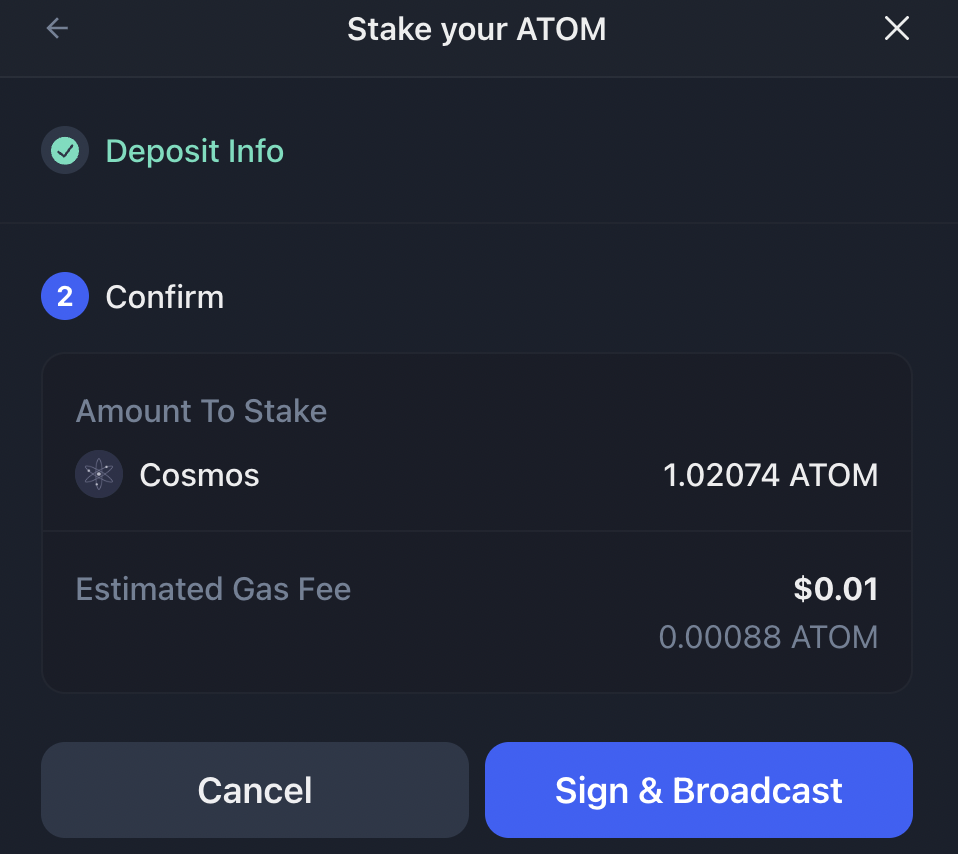Click the Cosmos atom logo icon
This screenshot has height=854, width=958.
99,474
